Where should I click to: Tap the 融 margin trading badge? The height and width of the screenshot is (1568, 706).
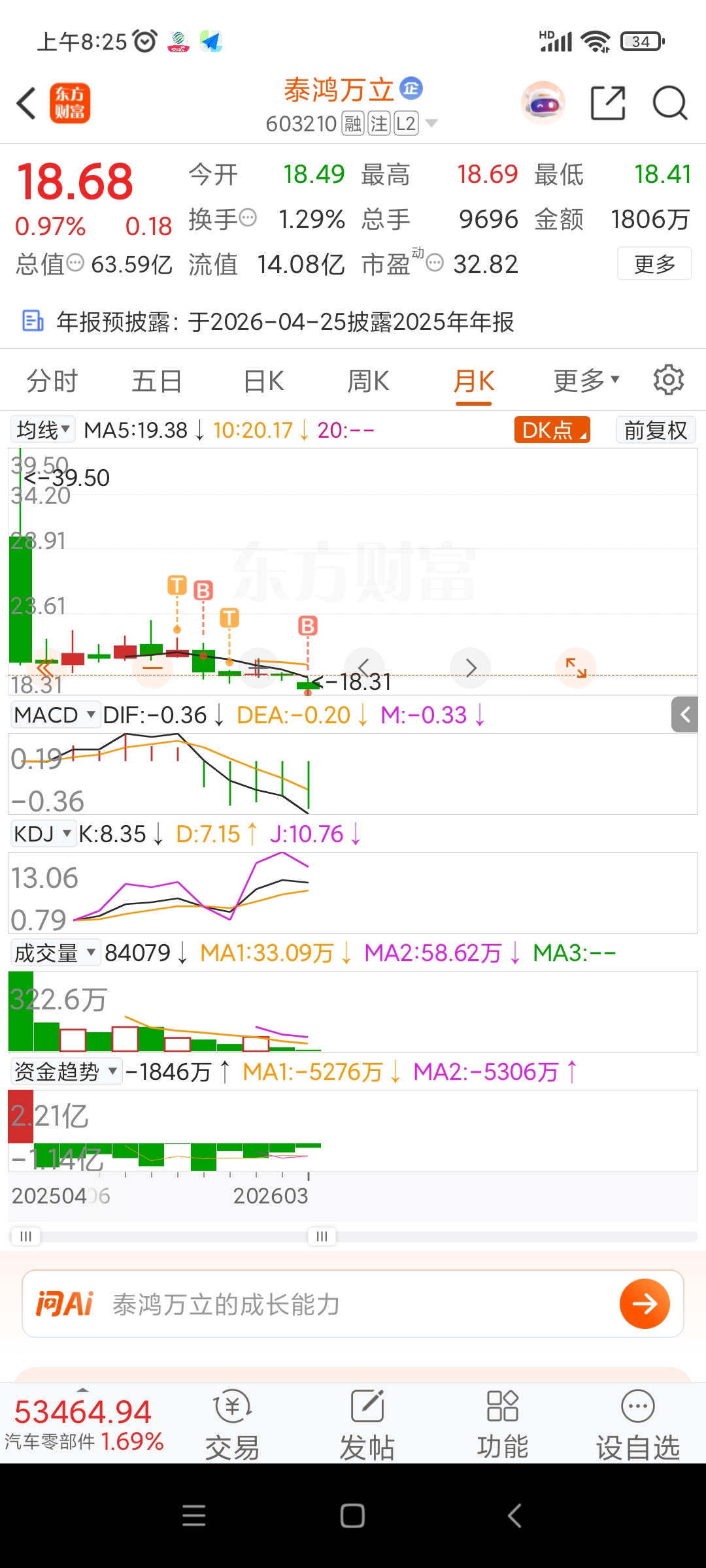353,123
